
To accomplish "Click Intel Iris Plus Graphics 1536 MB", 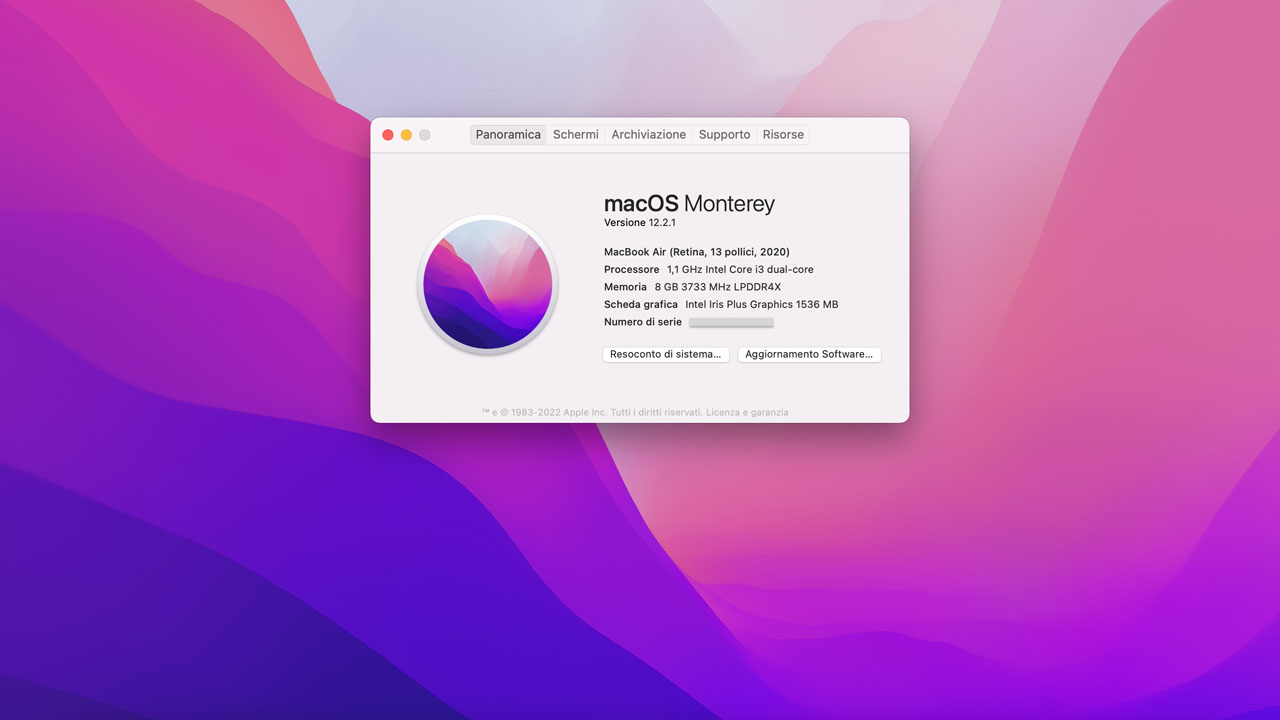I will [762, 304].
